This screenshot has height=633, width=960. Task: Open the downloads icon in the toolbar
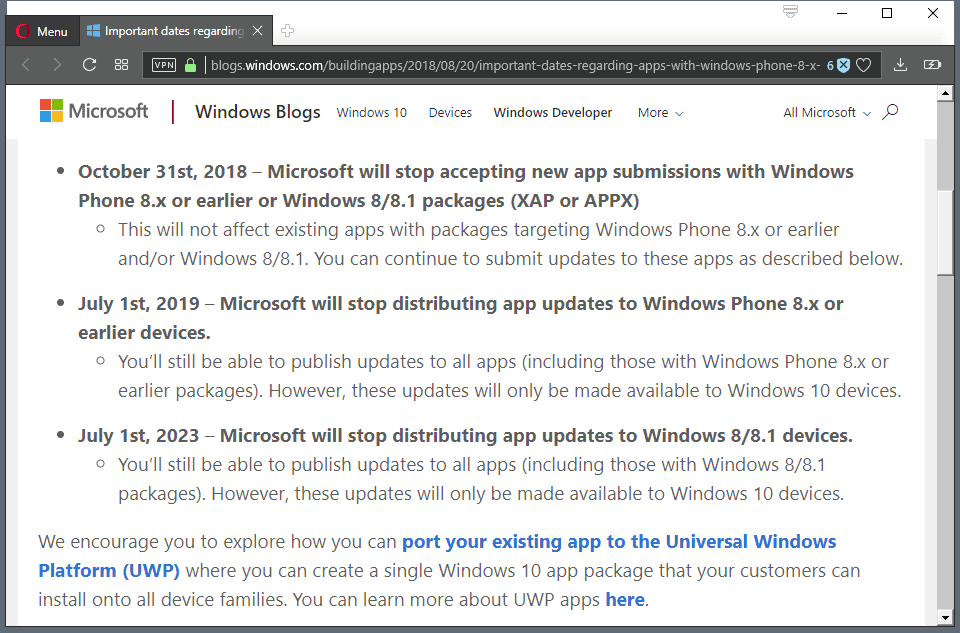point(899,64)
